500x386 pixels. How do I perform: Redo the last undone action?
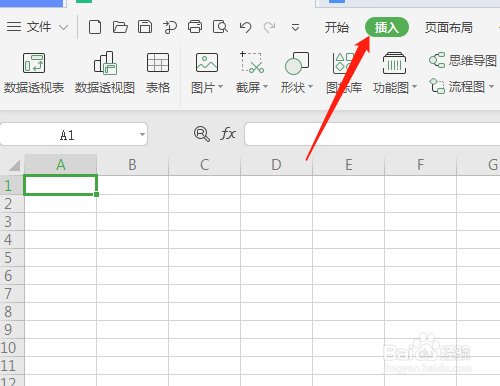pyautogui.click(x=270, y=27)
